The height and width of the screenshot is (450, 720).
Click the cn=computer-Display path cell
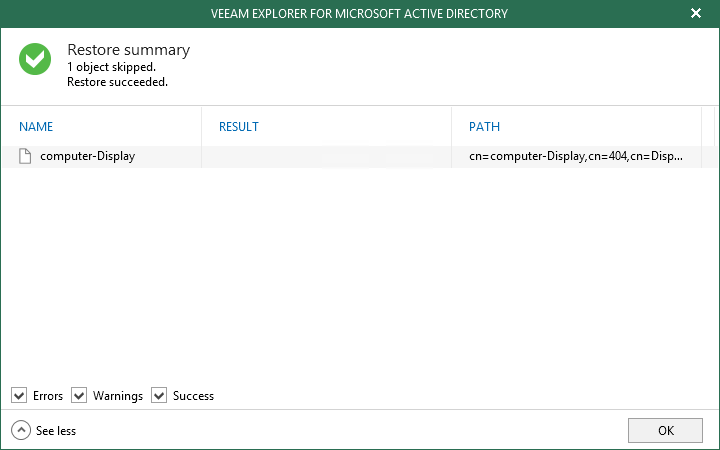[x=576, y=156]
